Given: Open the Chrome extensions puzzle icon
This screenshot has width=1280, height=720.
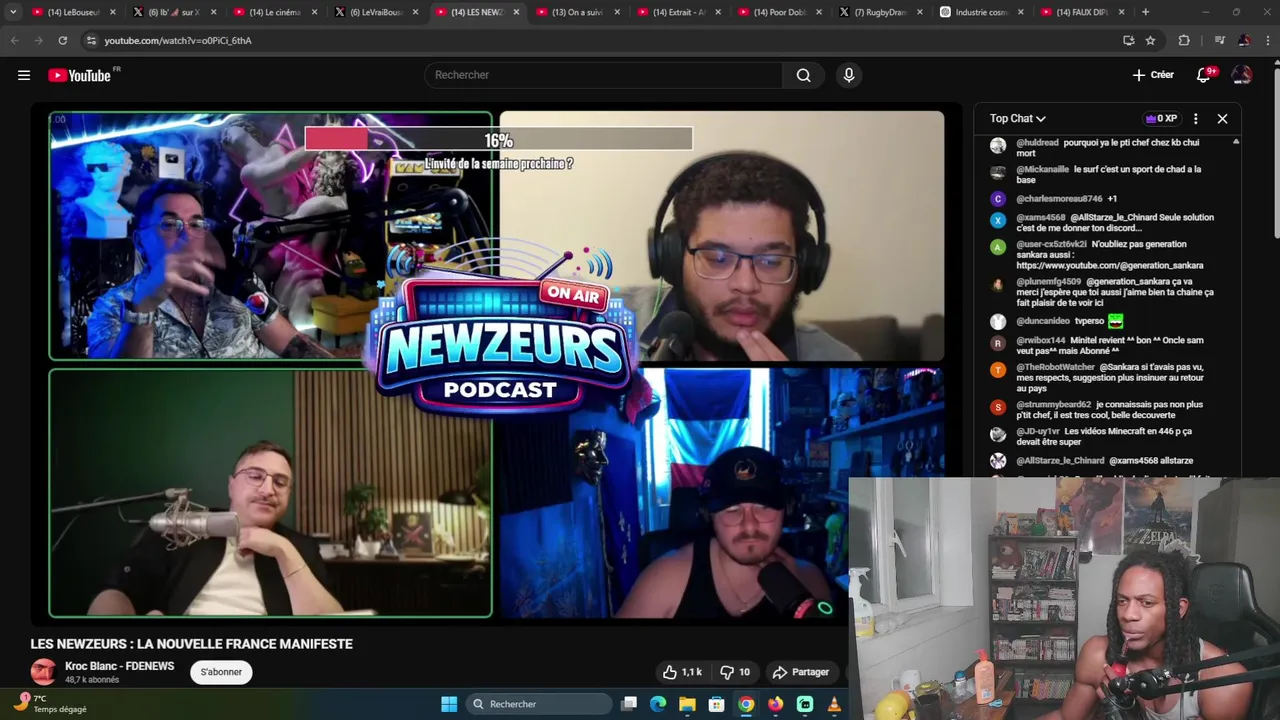Looking at the screenshot, I should point(1184,40).
